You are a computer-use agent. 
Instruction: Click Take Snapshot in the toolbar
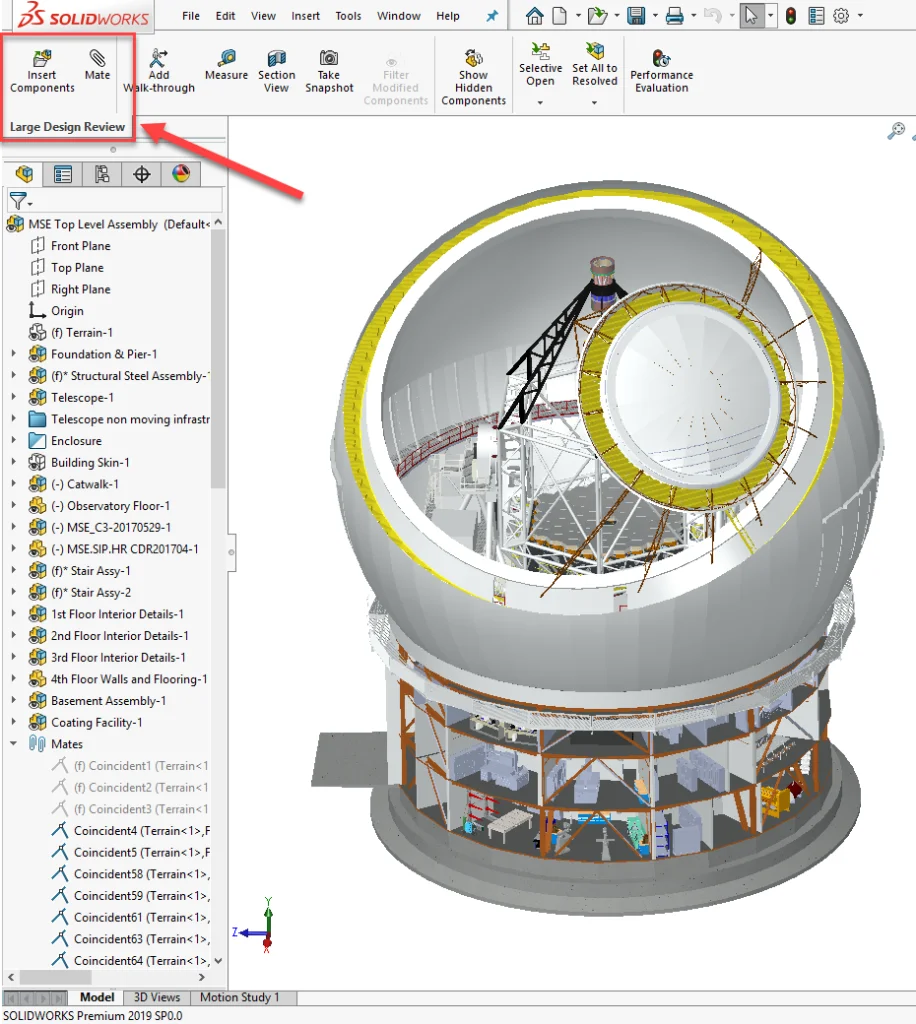coord(329,68)
